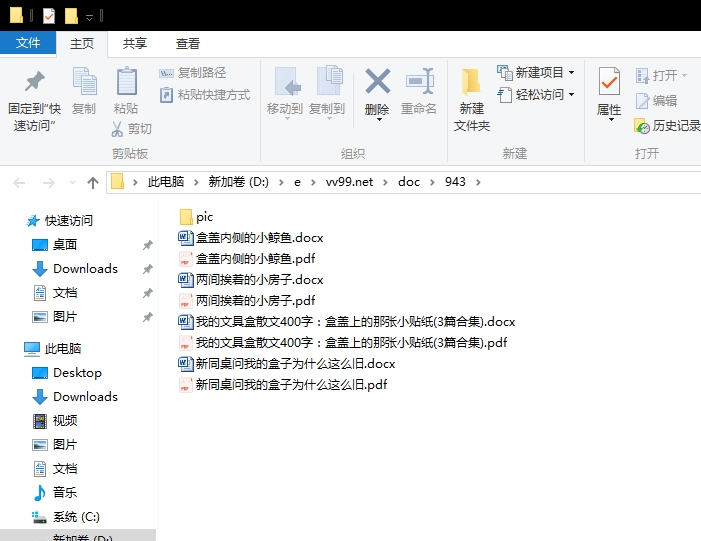Click 943 in the address path
This screenshot has height=541, width=701.
click(455, 182)
